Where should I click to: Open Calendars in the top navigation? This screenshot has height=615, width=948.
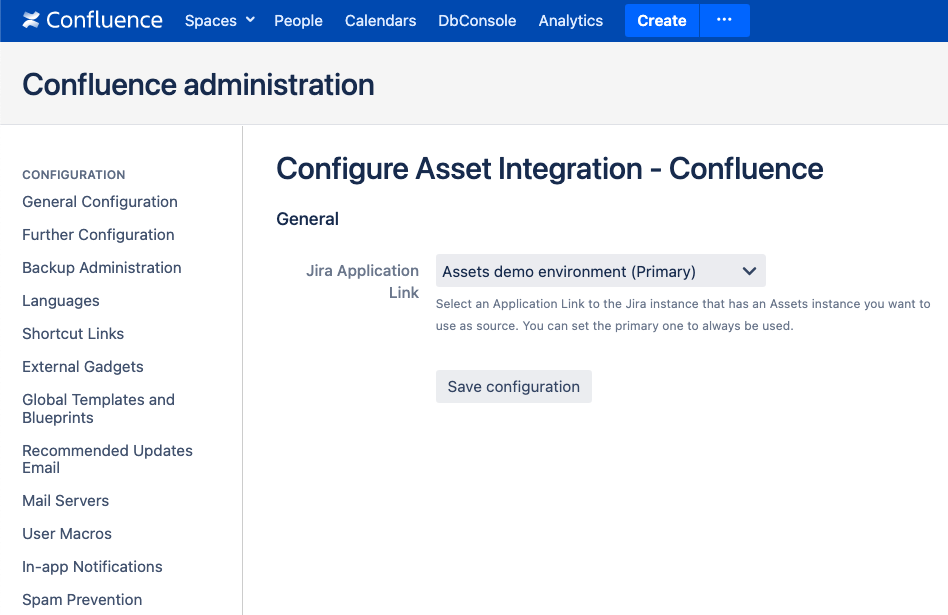(x=380, y=20)
